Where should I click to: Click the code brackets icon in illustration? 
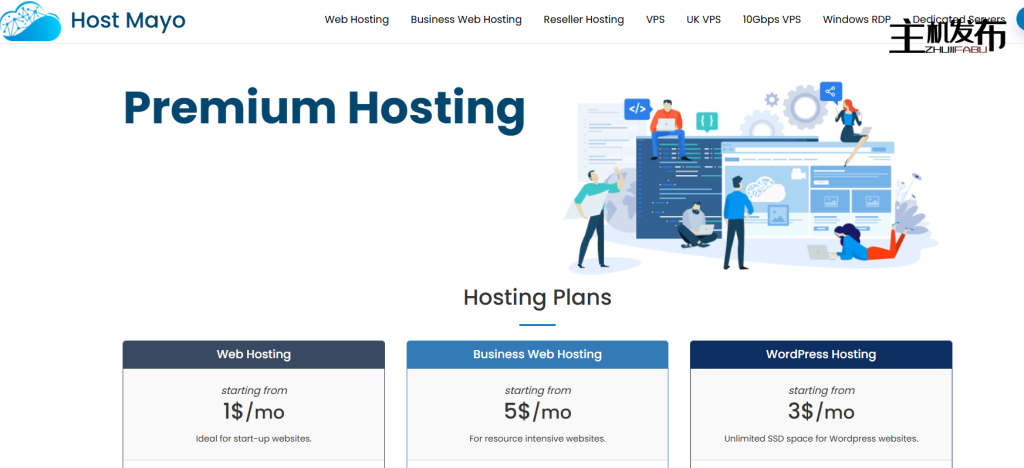tap(637, 108)
